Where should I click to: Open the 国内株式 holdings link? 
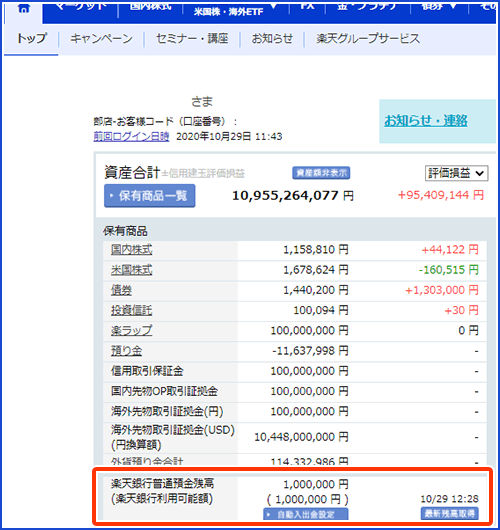[x=132, y=250]
